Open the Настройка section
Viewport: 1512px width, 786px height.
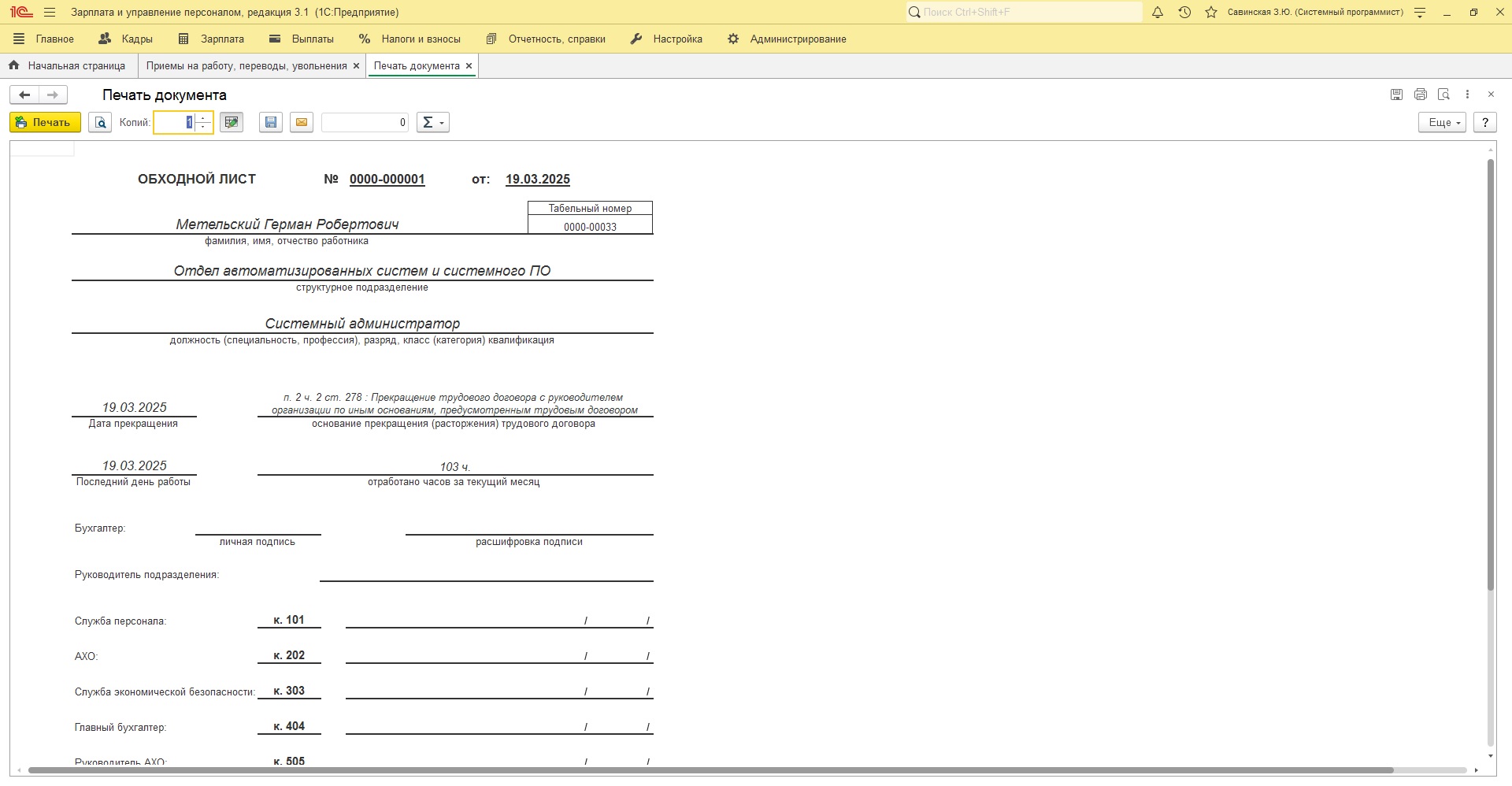(666, 39)
